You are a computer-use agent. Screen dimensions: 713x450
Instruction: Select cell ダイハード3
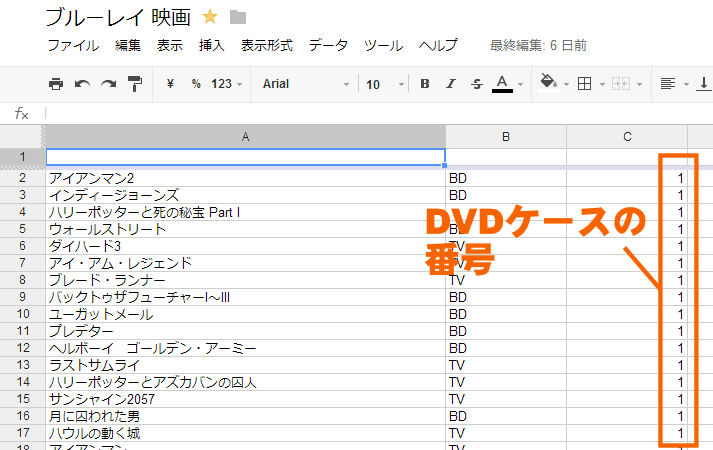(246, 246)
